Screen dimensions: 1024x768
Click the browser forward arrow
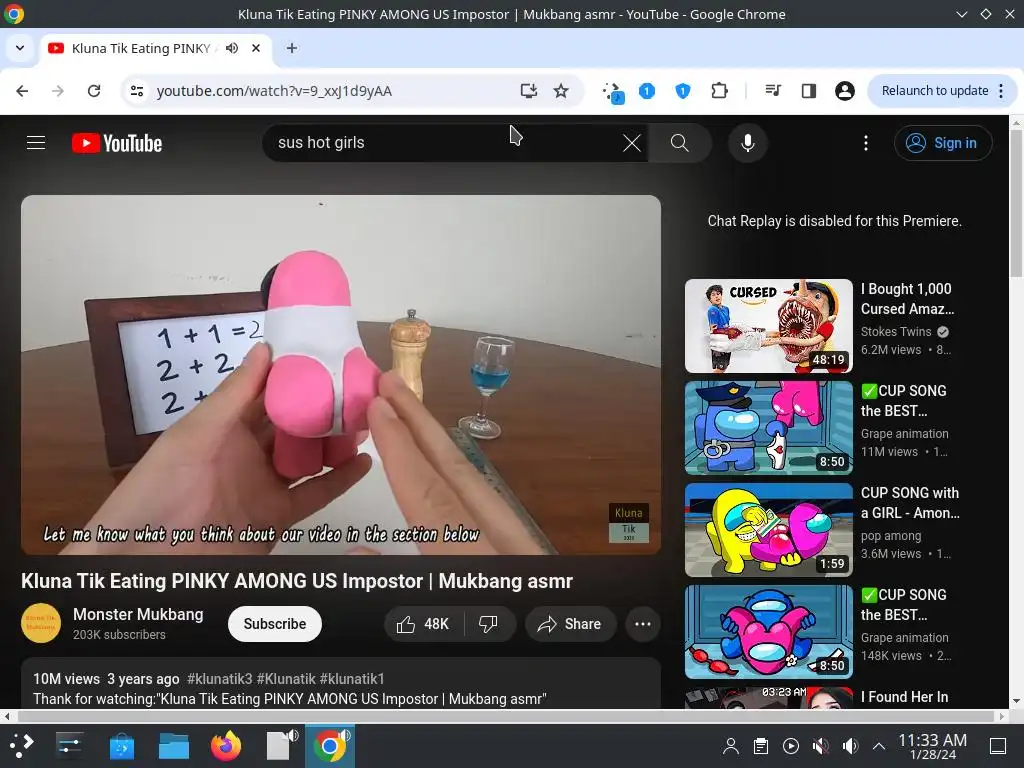(58, 91)
